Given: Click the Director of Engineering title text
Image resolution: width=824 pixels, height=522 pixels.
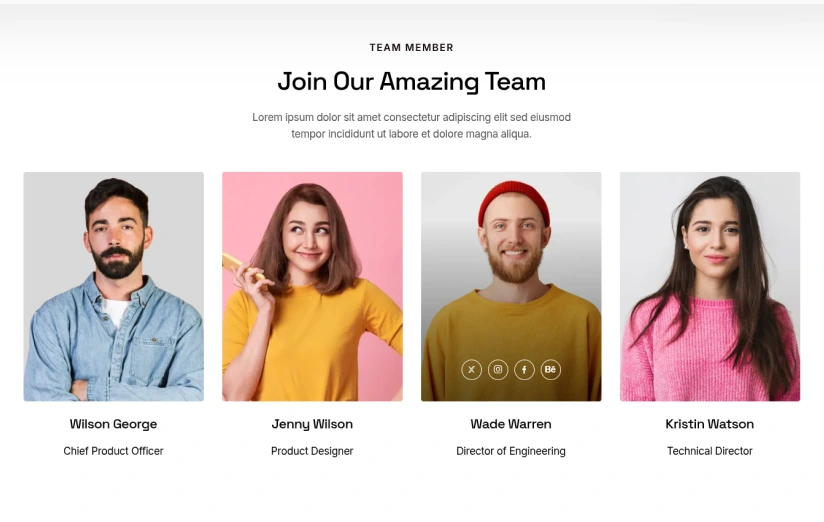Looking at the screenshot, I should [511, 451].
